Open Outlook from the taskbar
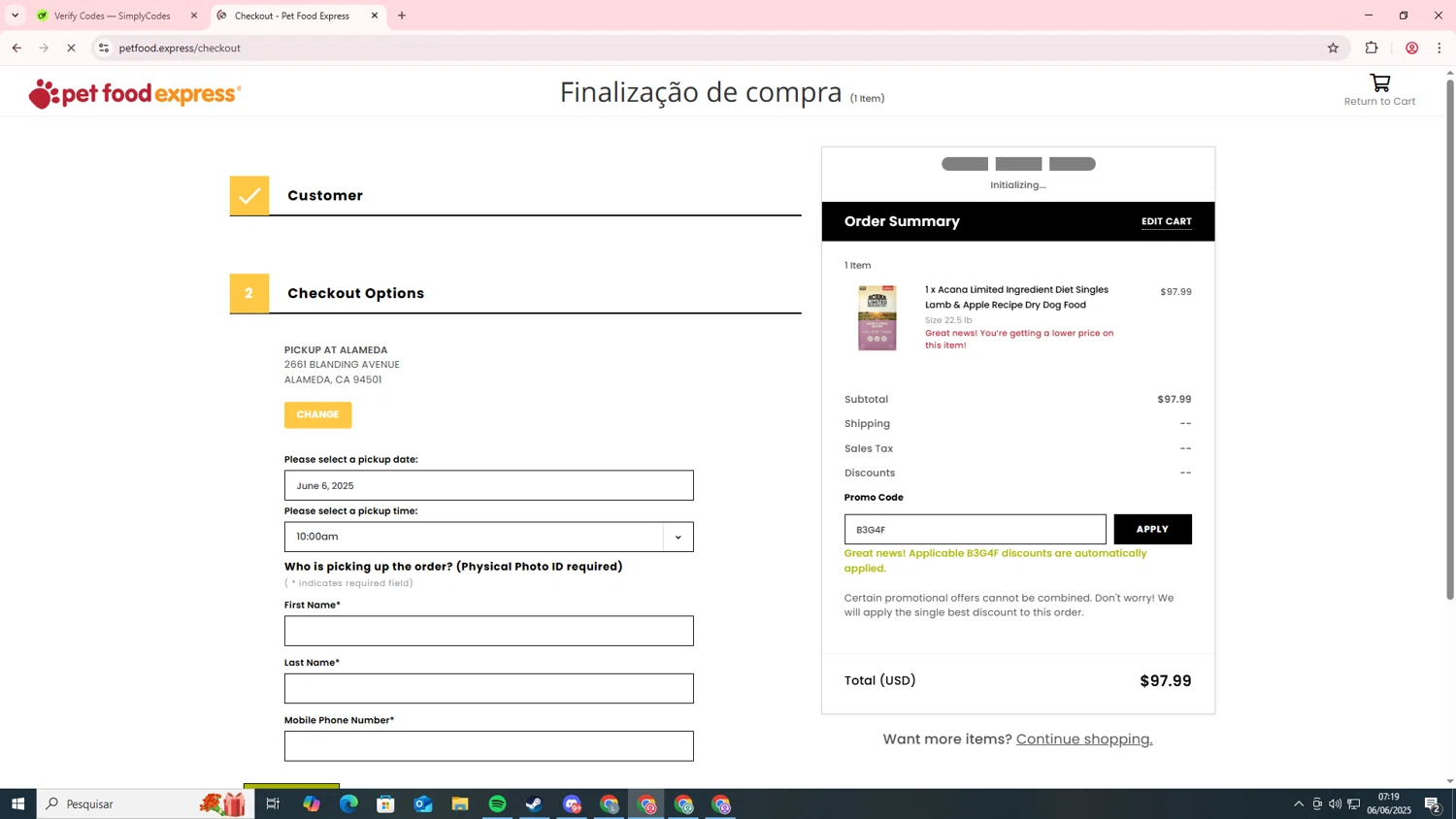Viewport: 1456px width, 819px height. point(423,803)
